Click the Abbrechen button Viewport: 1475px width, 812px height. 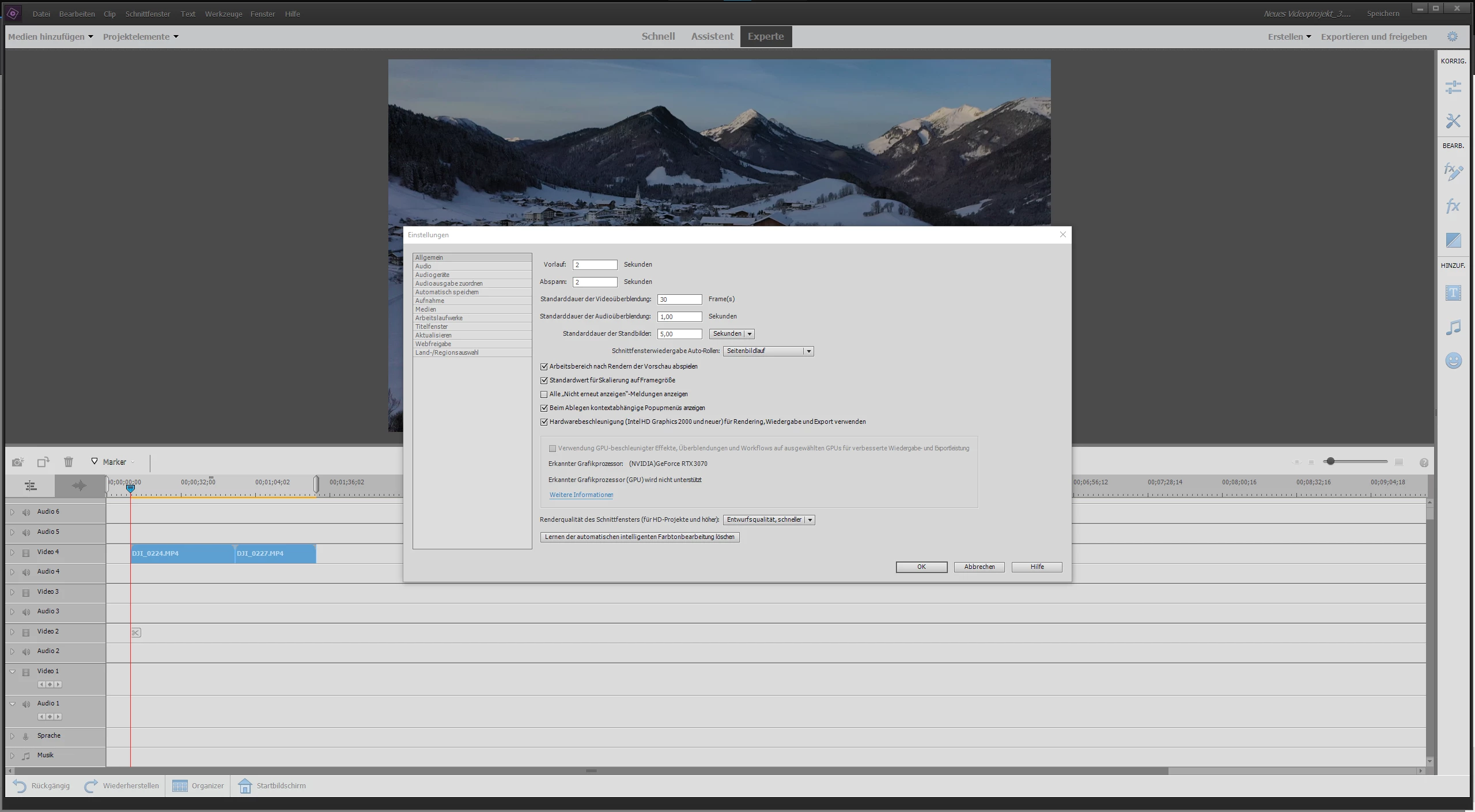(x=979, y=567)
